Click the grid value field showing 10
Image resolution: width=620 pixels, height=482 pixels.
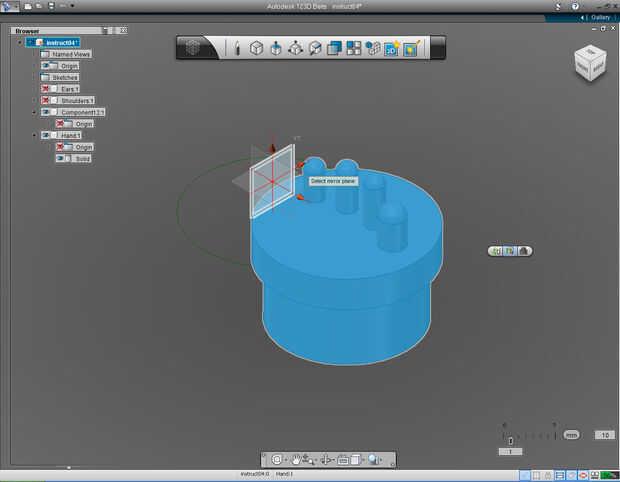(605, 435)
